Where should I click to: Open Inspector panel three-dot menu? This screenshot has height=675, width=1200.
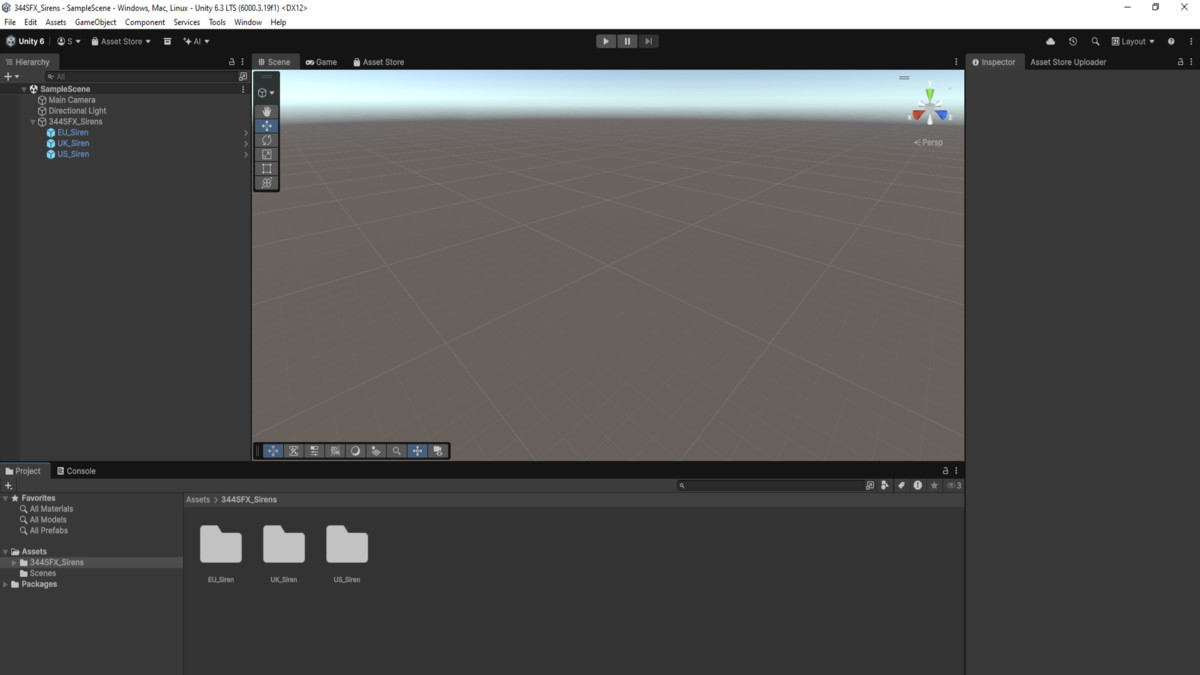click(1191, 62)
